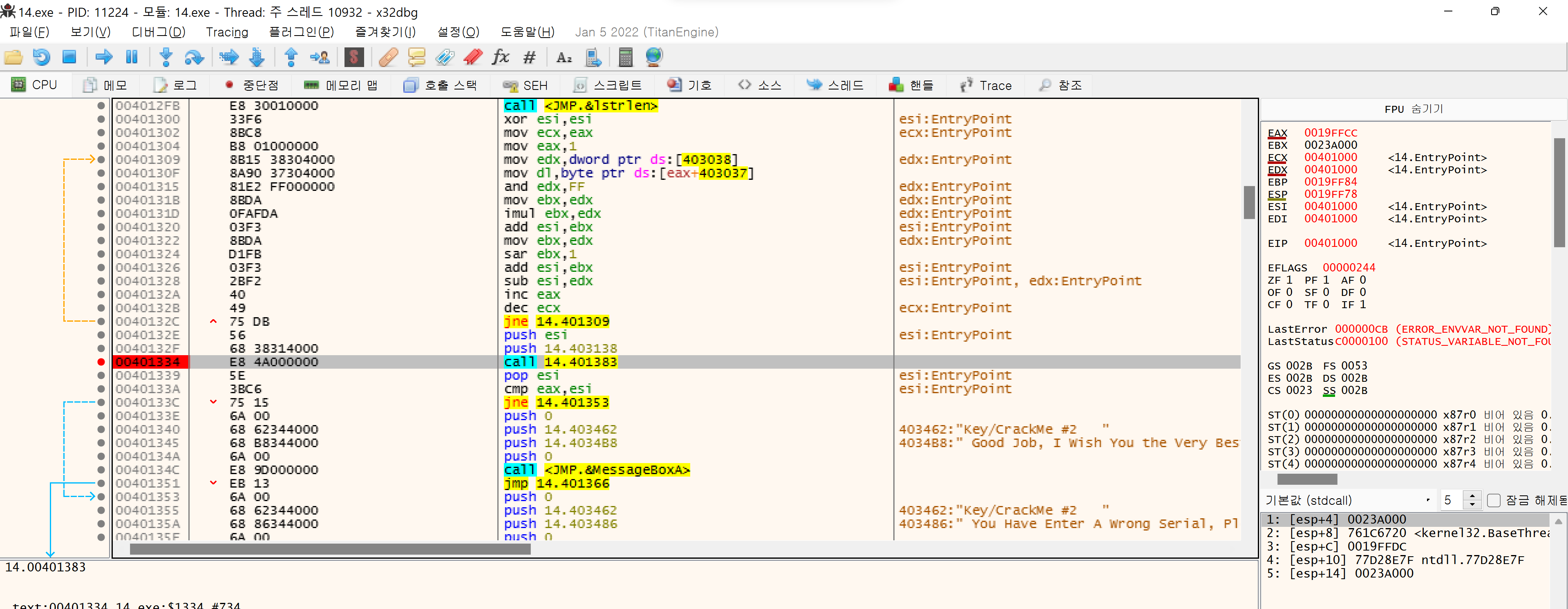Step over with the curved arrow icon
The image size is (1568, 609).
point(194,57)
